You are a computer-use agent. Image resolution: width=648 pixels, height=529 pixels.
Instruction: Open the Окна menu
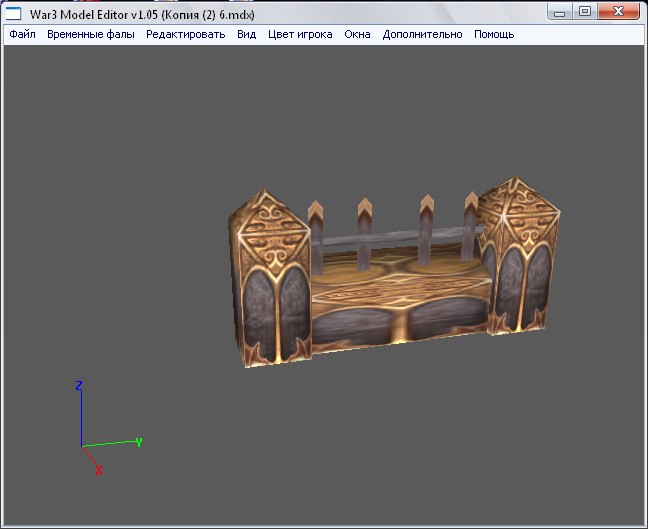tap(357, 34)
